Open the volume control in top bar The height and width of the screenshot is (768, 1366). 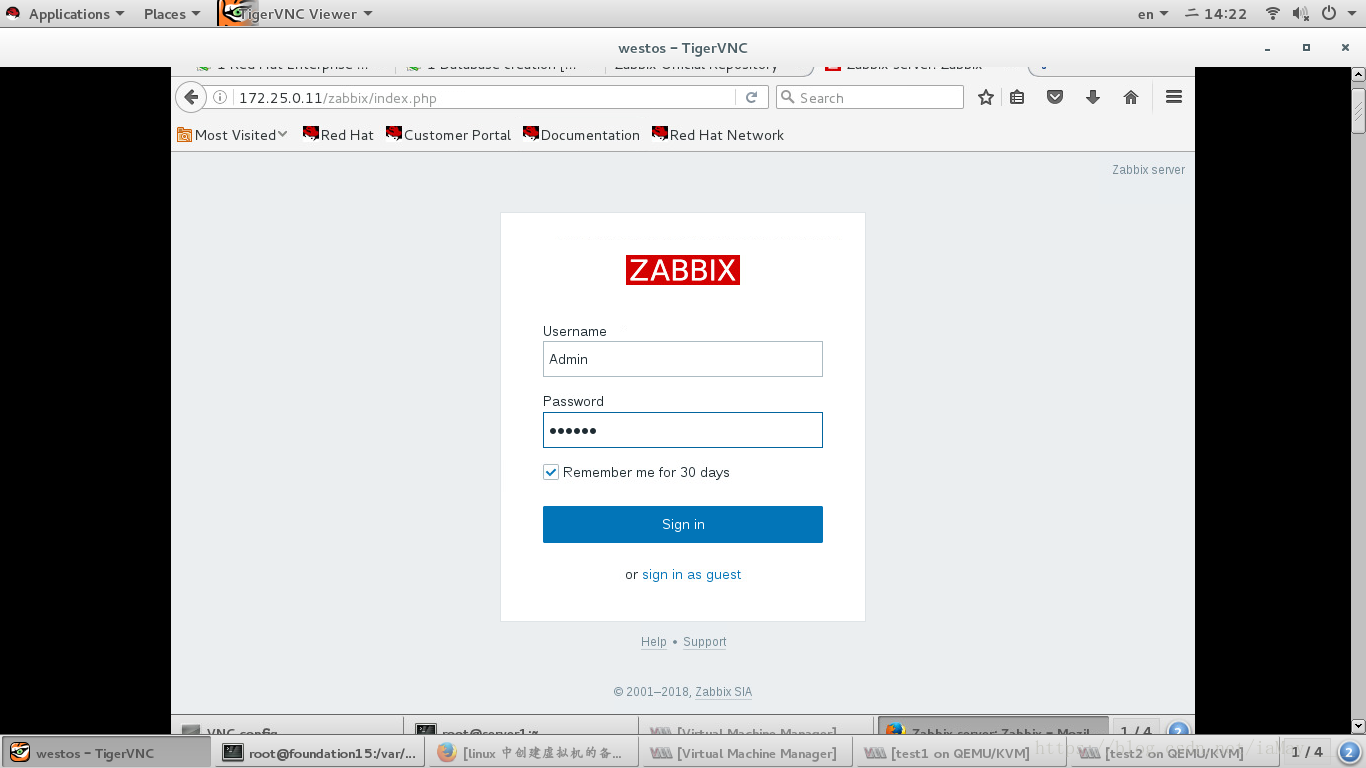(x=1300, y=14)
